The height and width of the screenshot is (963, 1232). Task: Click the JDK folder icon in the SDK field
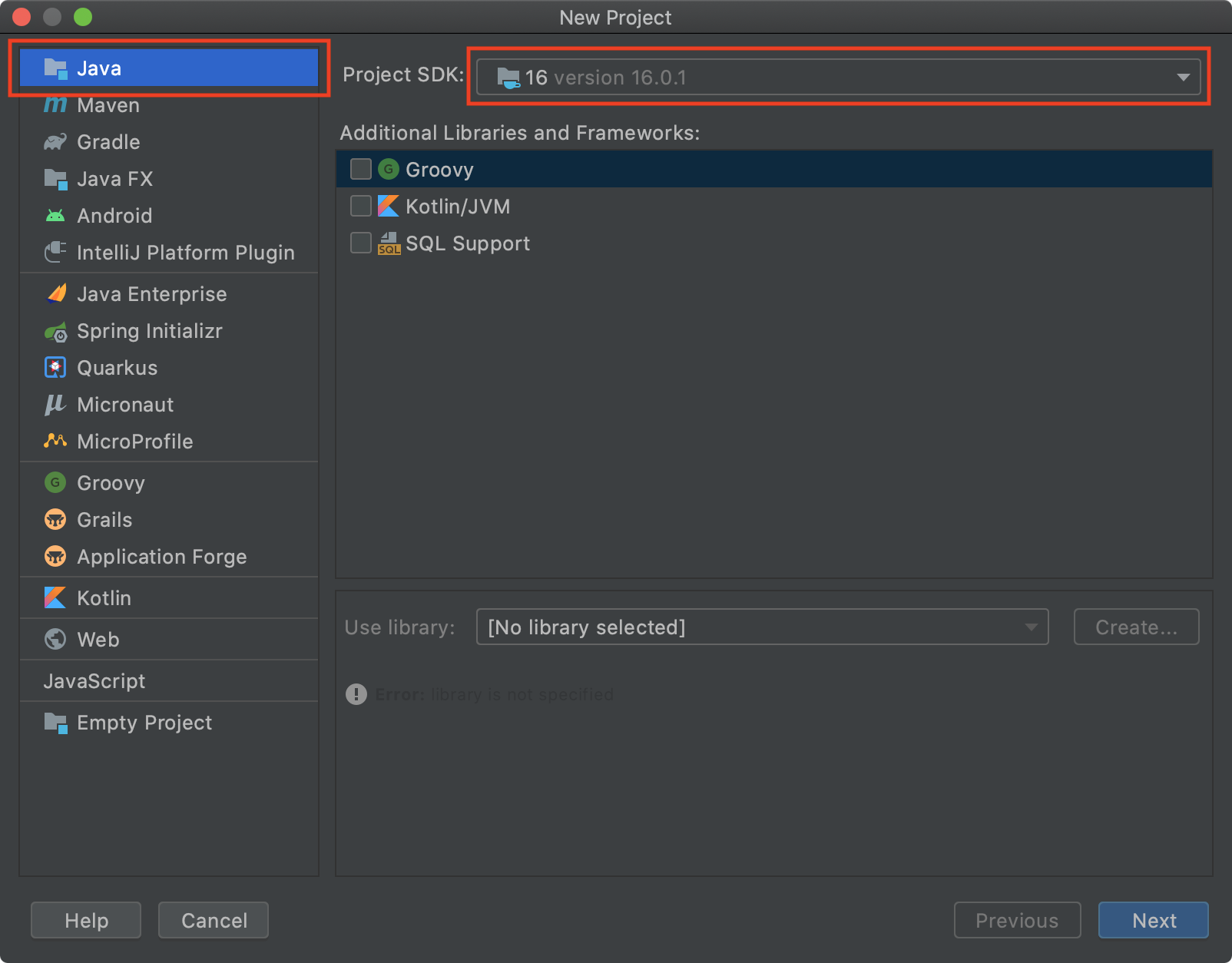click(508, 78)
